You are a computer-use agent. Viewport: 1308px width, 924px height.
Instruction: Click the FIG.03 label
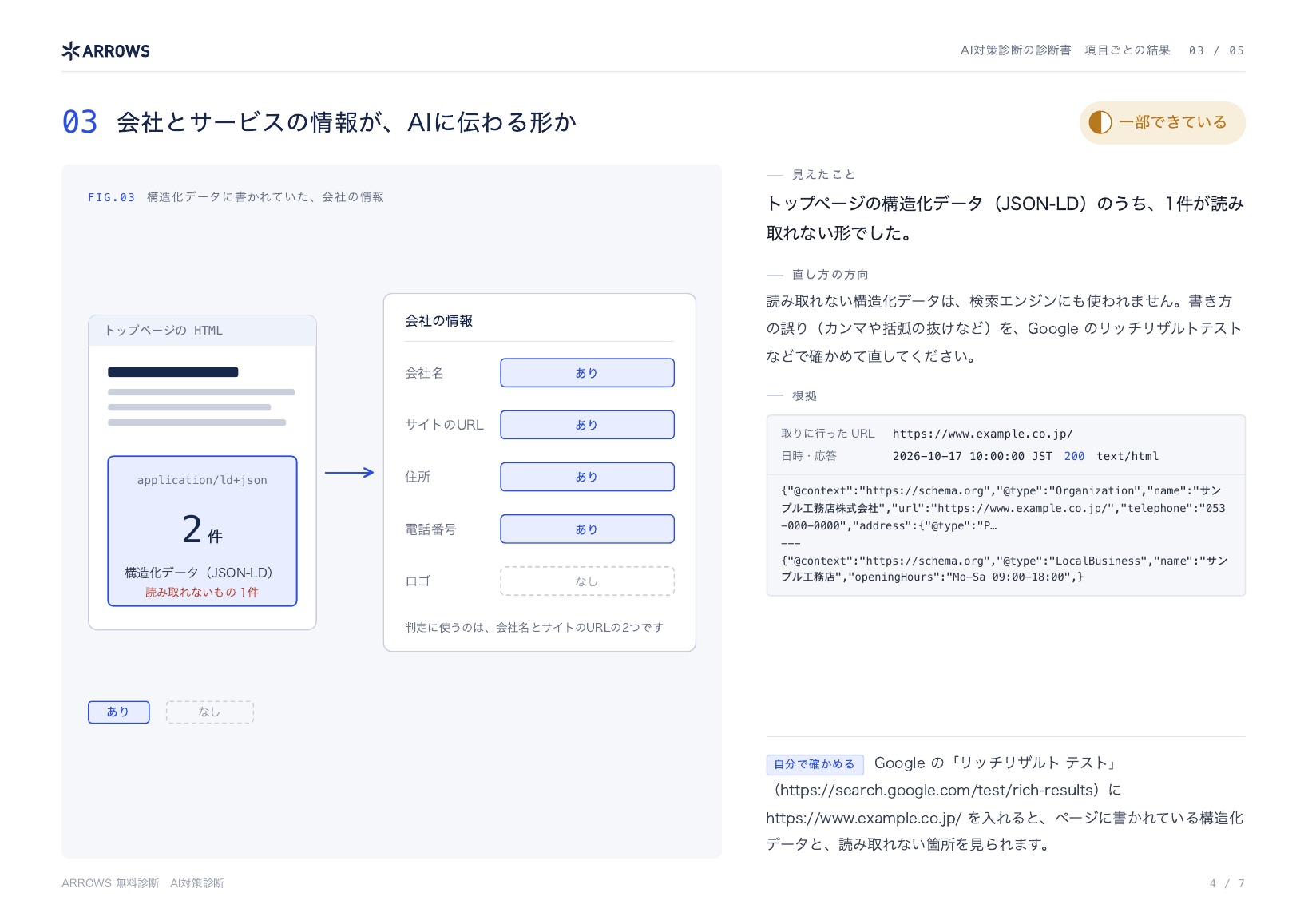point(111,197)
